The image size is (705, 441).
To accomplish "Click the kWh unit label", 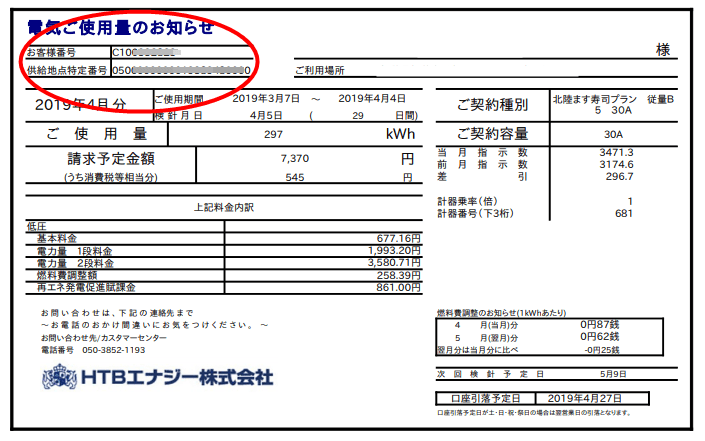I will tap(400, 134).
